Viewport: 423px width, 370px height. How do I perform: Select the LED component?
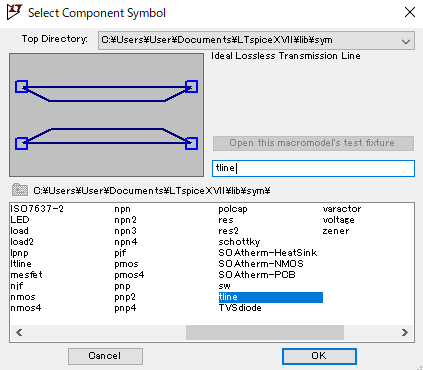tap(20, 220)
